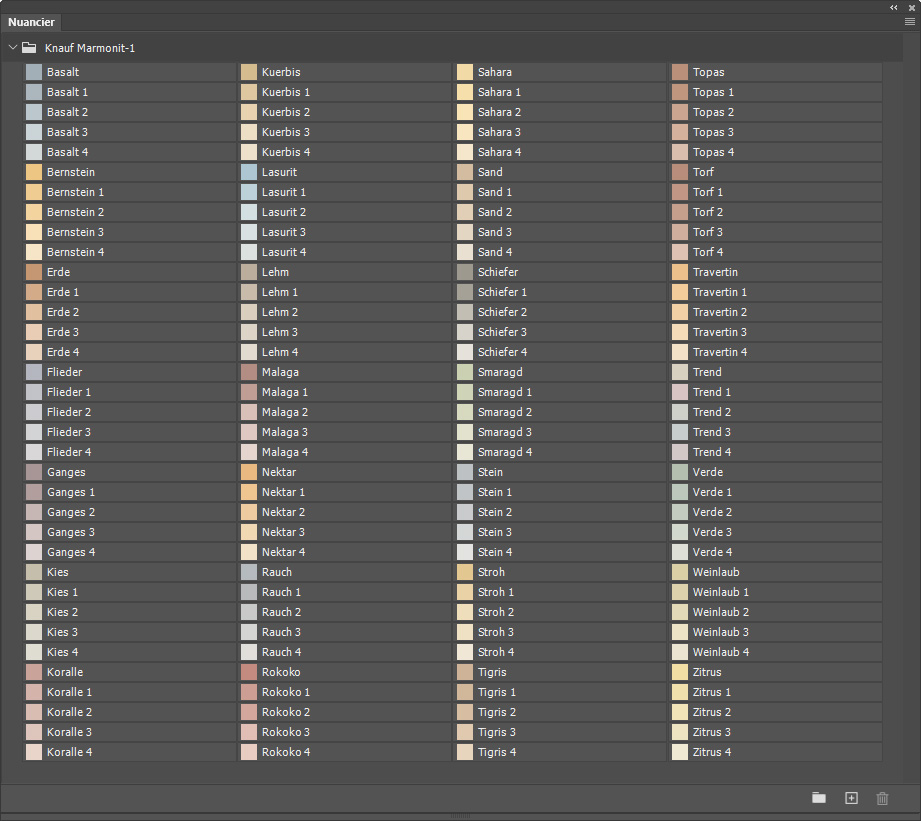This screenshot has width=921, height=821.
Task: Click the 'Rauch 1' label
Action: pos(281,592)
